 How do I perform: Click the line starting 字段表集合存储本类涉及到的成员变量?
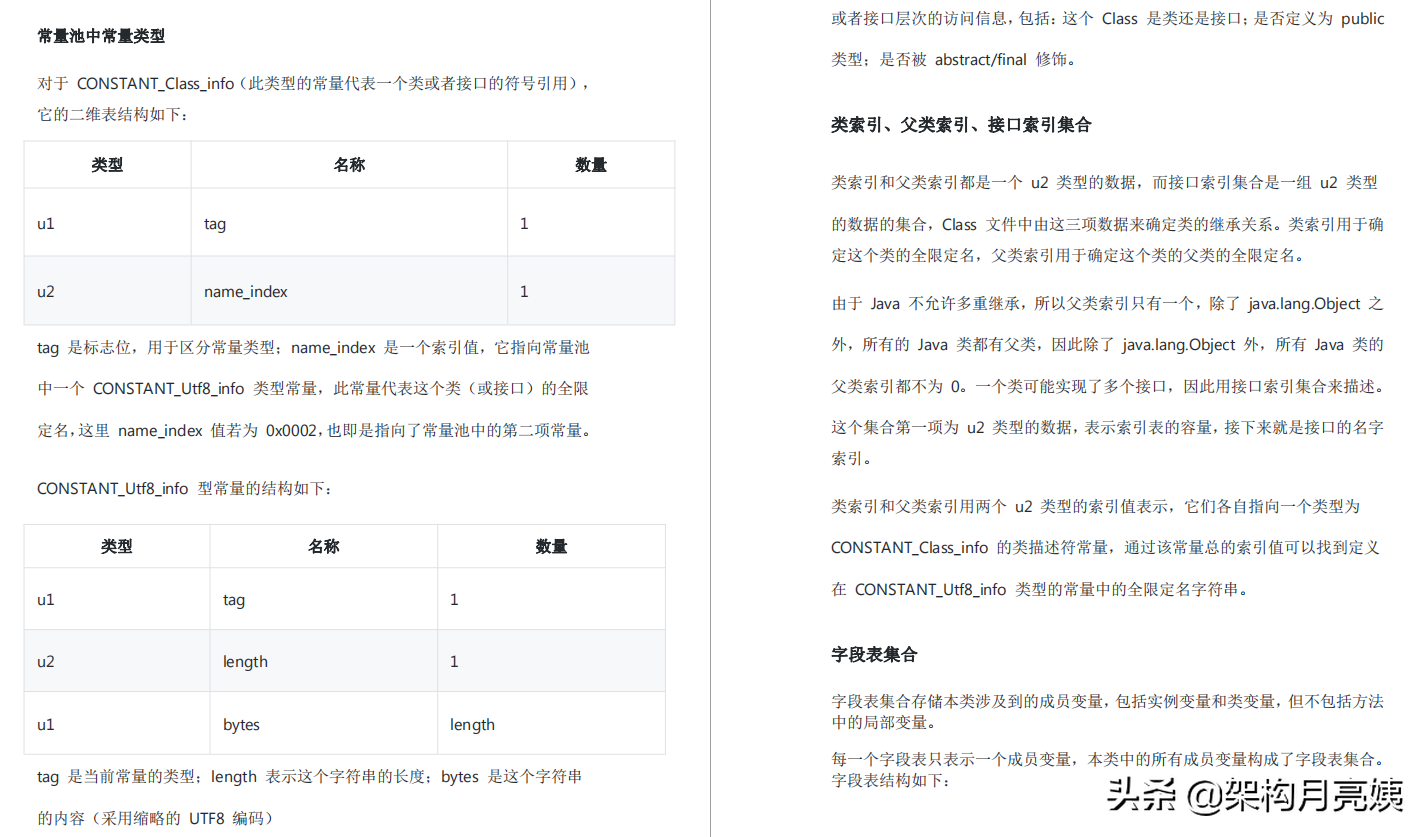[x=1108, y=701]
